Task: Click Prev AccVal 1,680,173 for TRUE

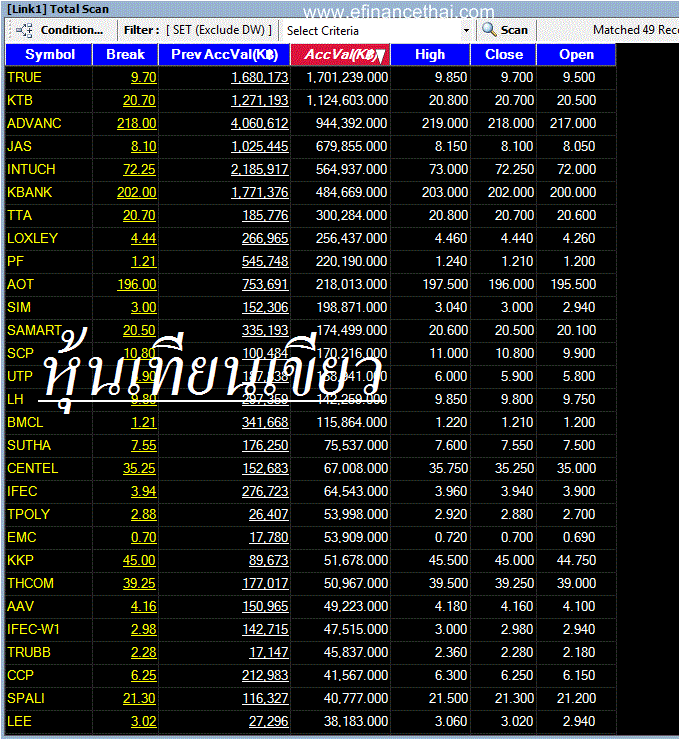Action: click(x=260, y=77)
